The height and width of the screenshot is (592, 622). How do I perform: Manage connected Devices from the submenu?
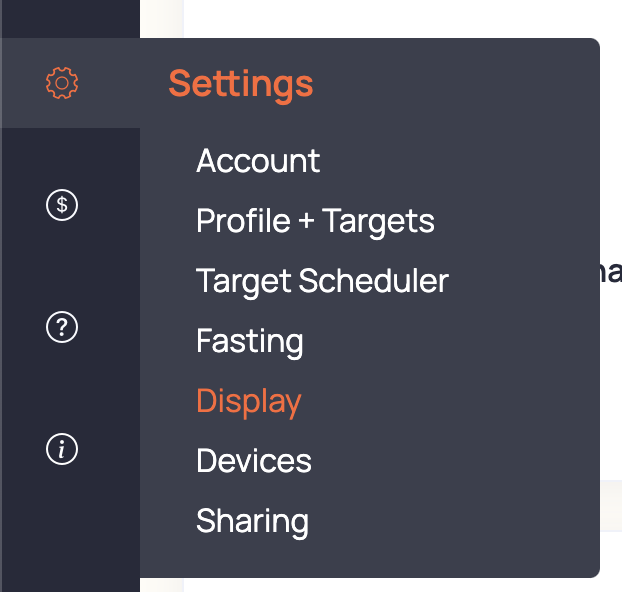pyautogui.click(x=254, y=461)
